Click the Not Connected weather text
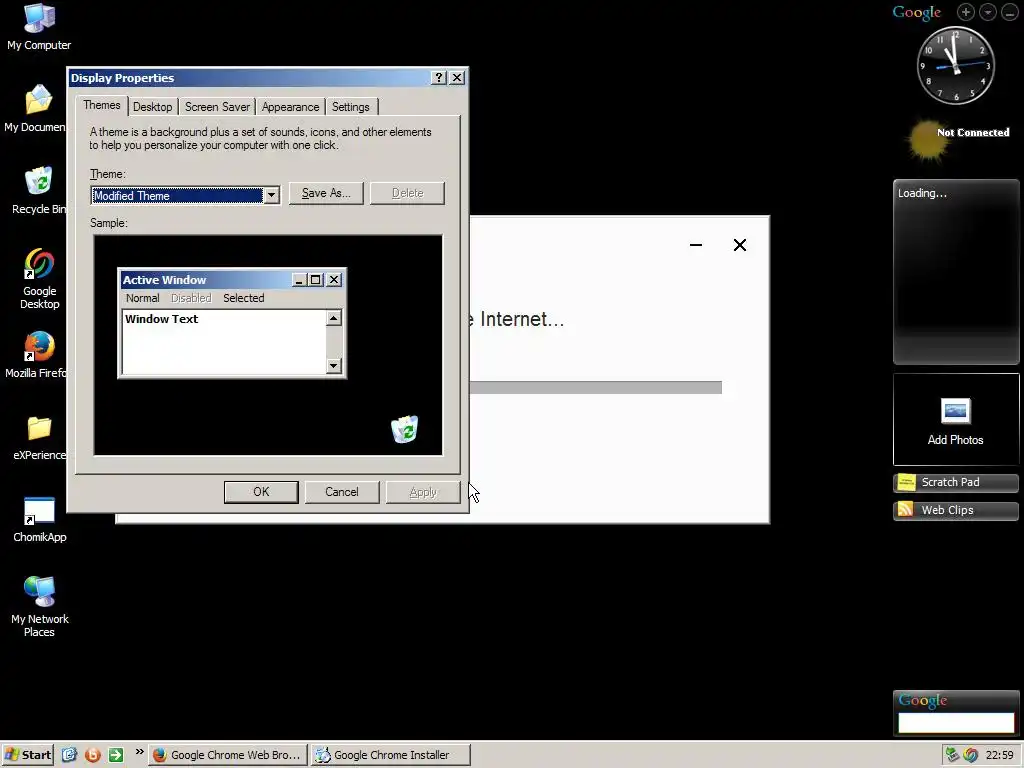 pos(973,133)
